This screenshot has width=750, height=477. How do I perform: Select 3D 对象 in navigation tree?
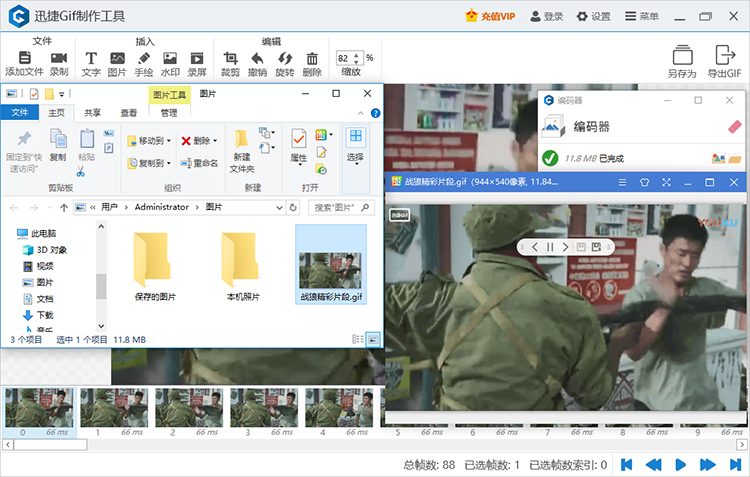pyautogui.click(x=45, y=250)
